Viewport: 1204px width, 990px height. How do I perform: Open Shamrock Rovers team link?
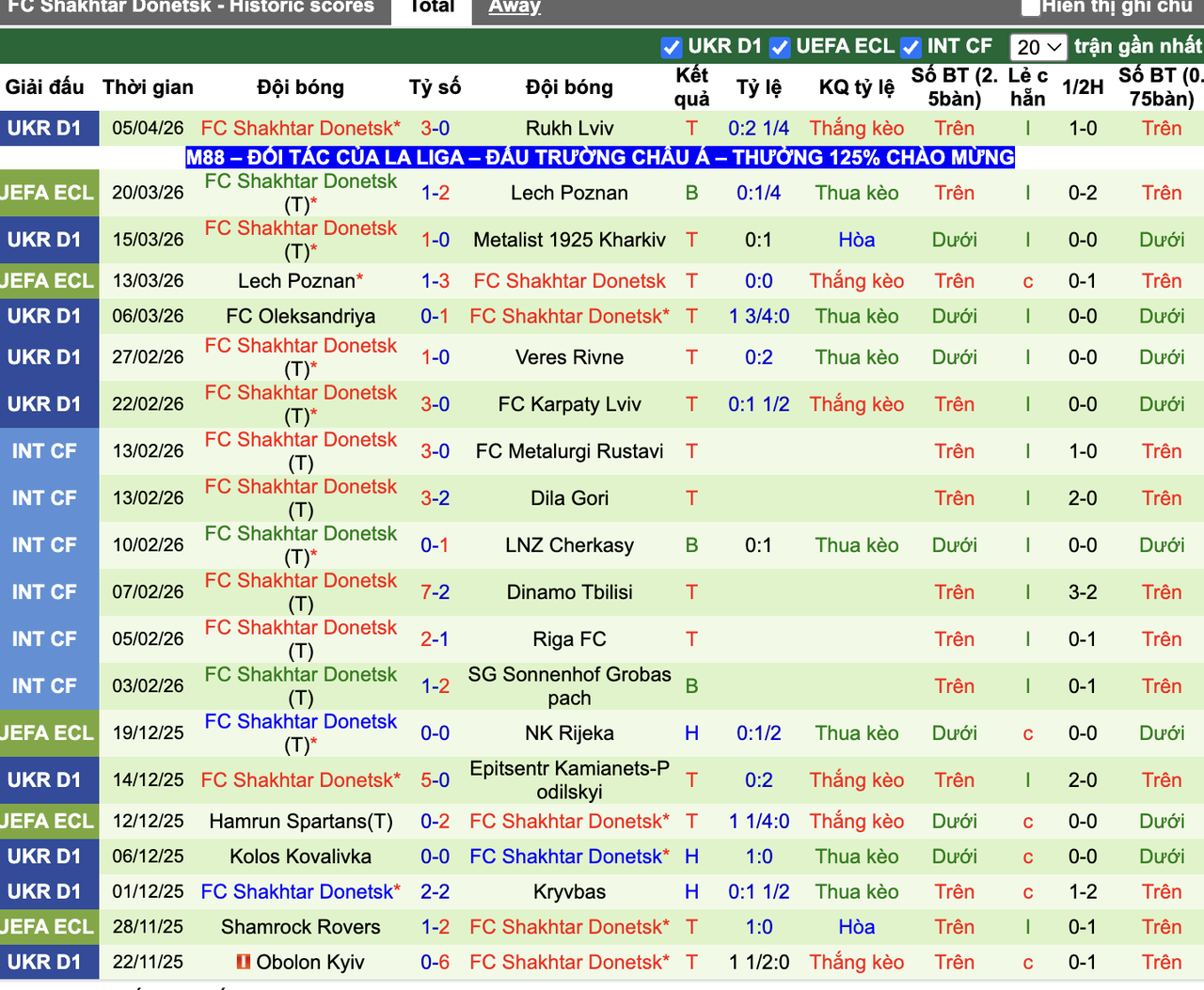click(301, 927)
